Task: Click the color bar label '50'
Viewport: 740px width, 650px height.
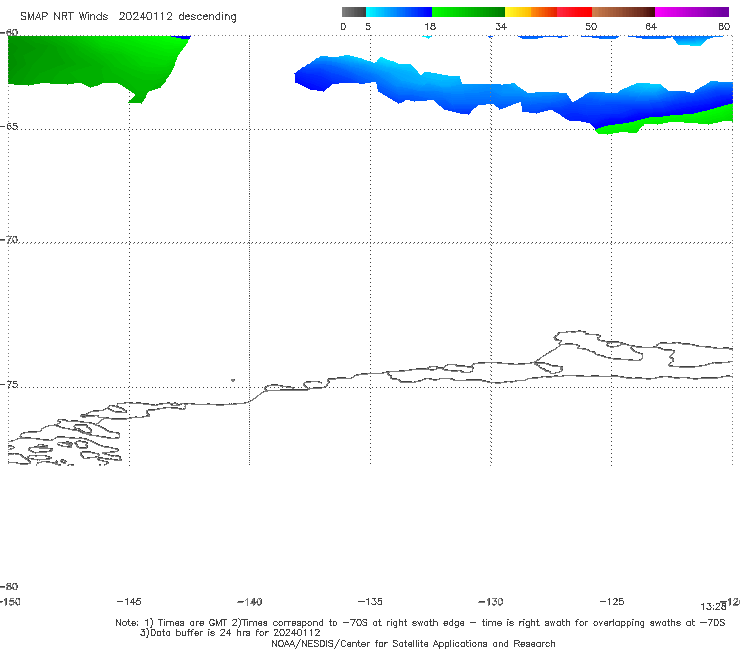Action: [591, 27]
